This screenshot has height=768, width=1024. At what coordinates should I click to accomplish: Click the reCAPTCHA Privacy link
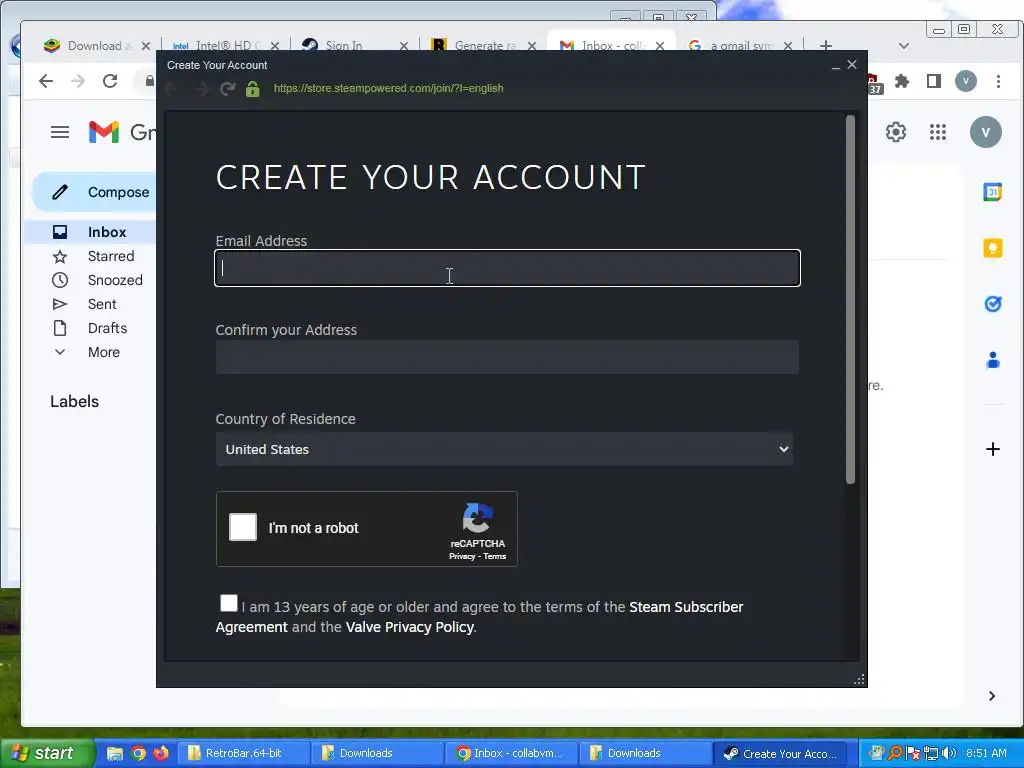462,556
